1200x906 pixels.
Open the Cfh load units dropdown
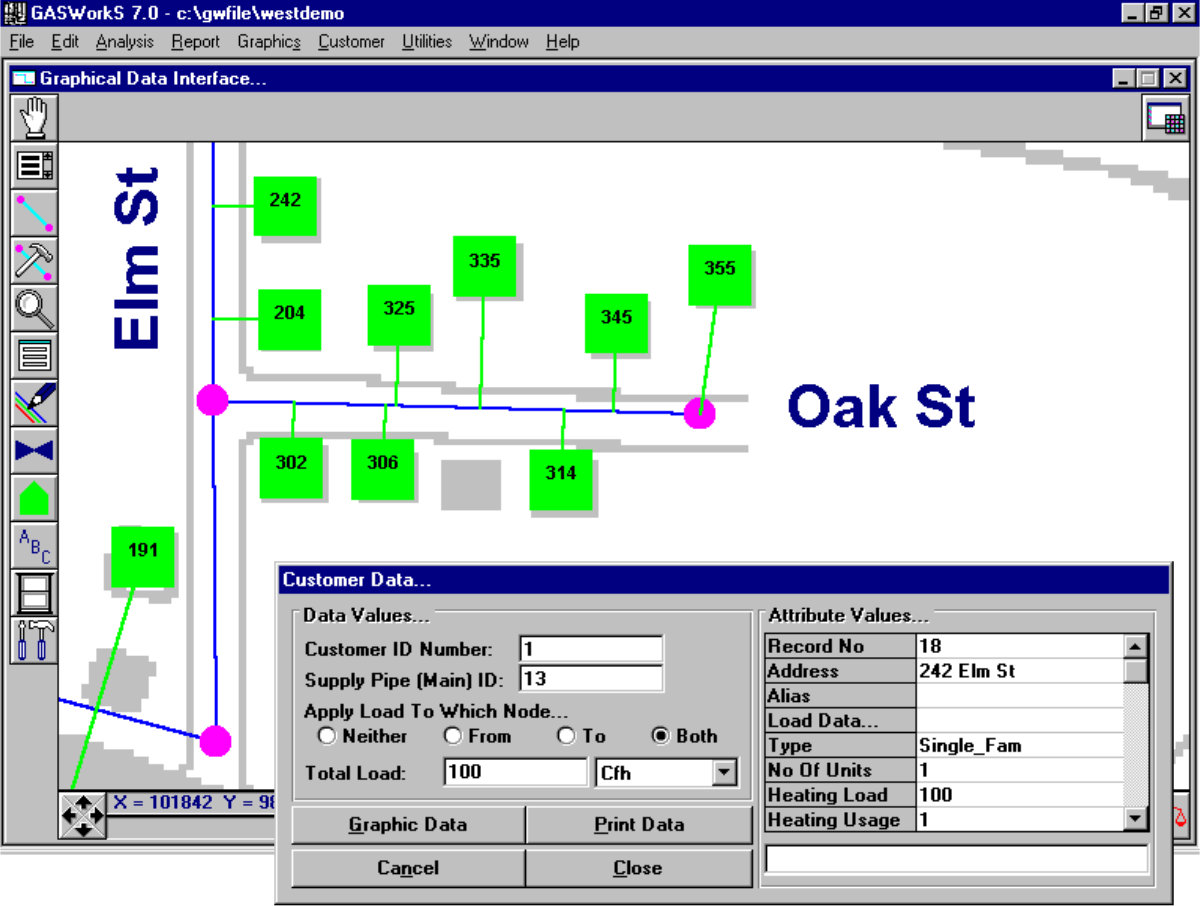[x=725, y=773]
